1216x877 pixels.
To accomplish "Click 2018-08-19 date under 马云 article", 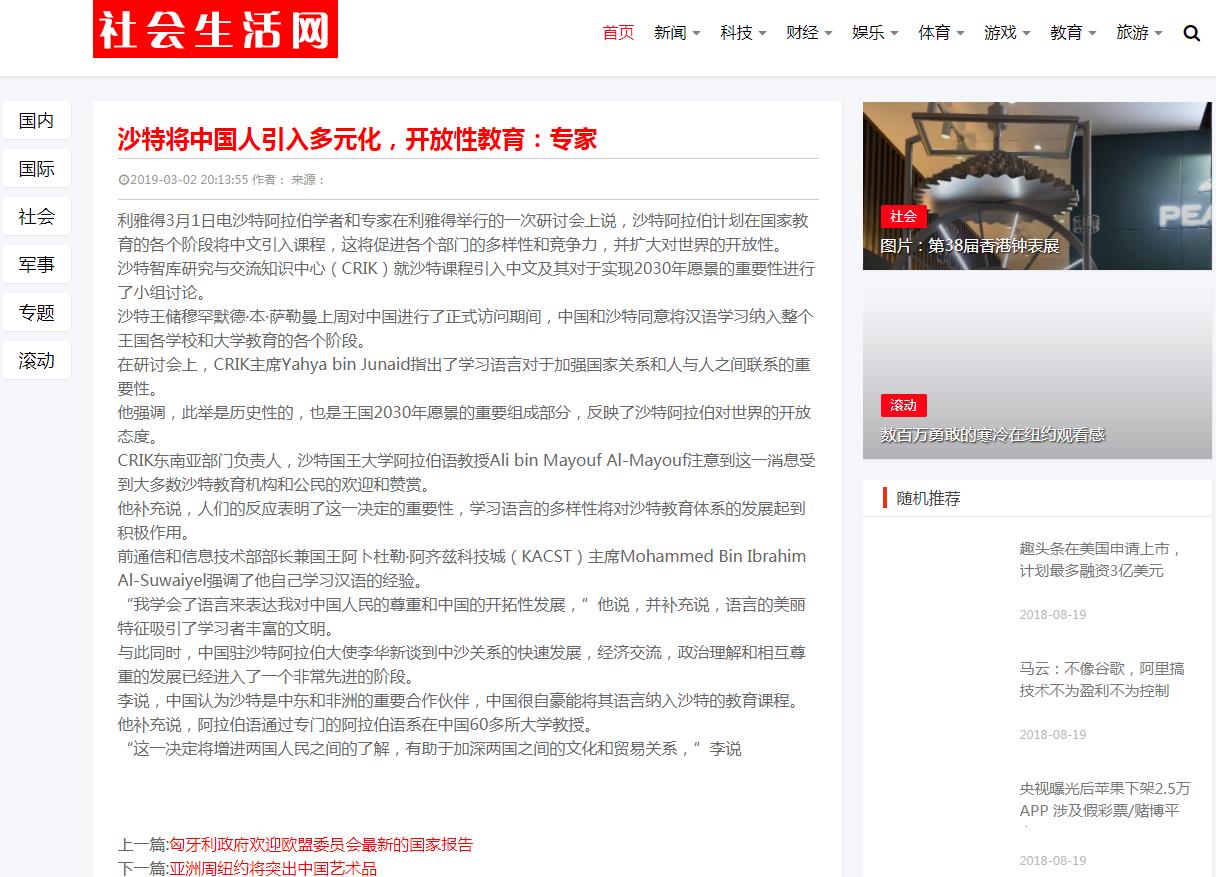I will tap(1052, 735).
